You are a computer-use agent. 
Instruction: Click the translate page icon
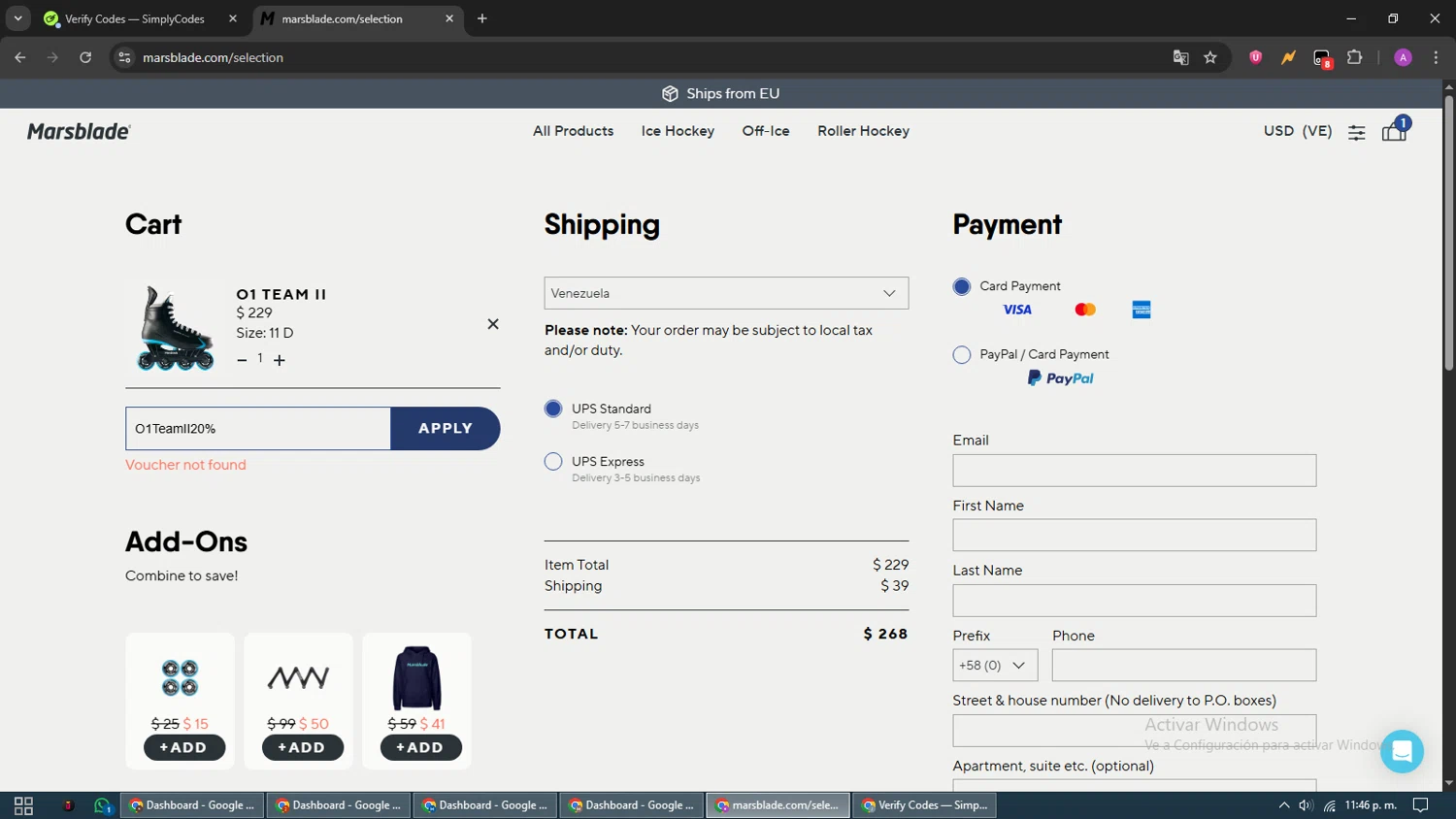(1180, 57)
